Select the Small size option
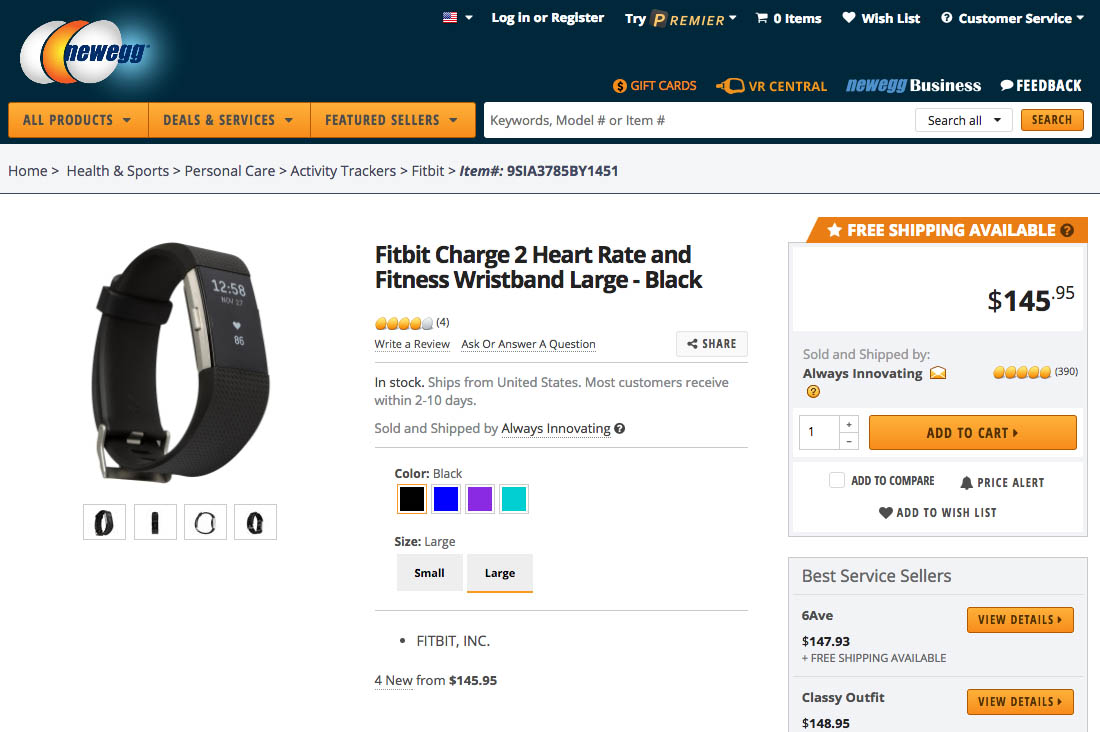This screenshot has width=1100, height=732. click(x=429, y=573)
